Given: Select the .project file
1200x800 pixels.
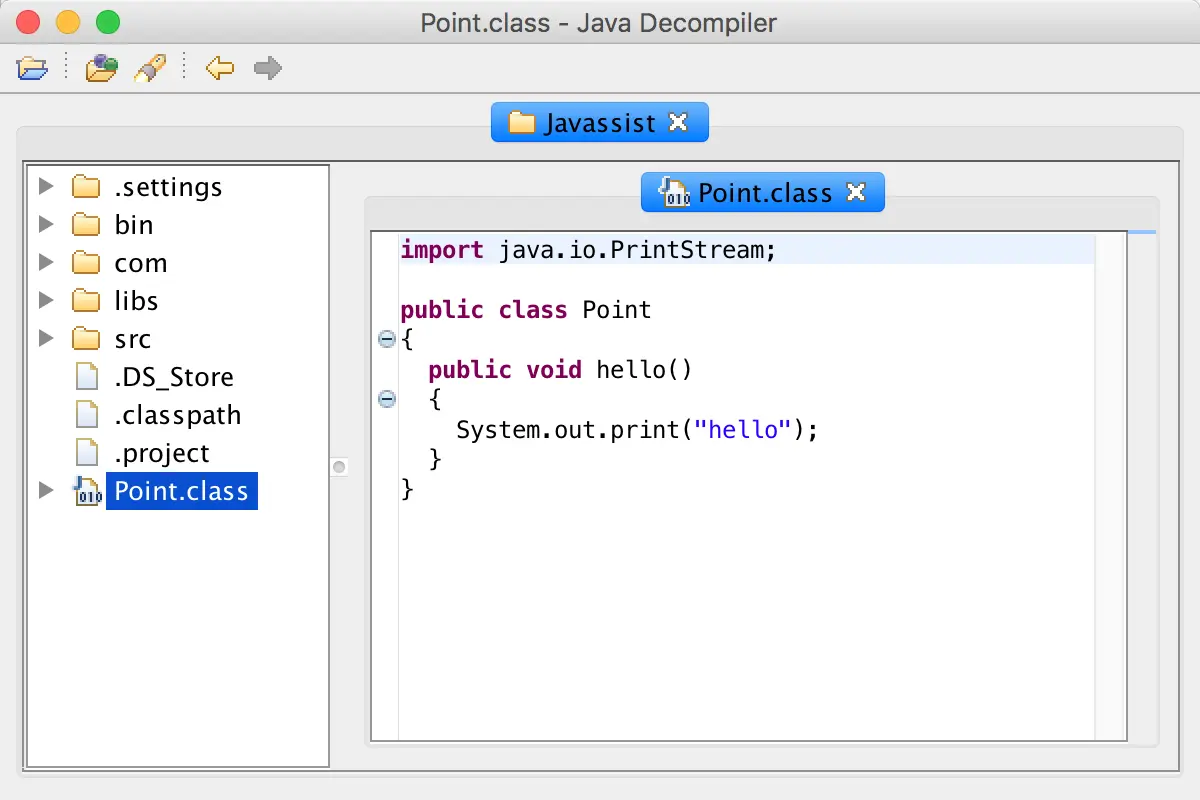Looking at the screenshot, I should 161,453.
